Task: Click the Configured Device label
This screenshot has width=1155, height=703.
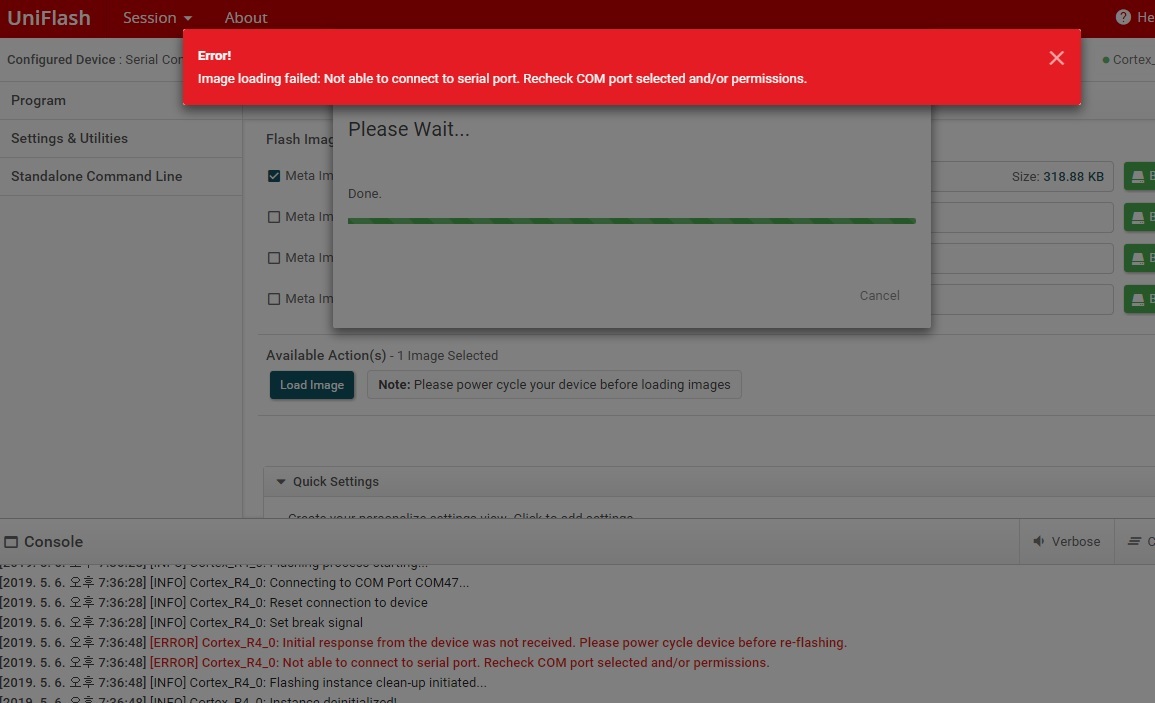Action: tap(61, 60)
